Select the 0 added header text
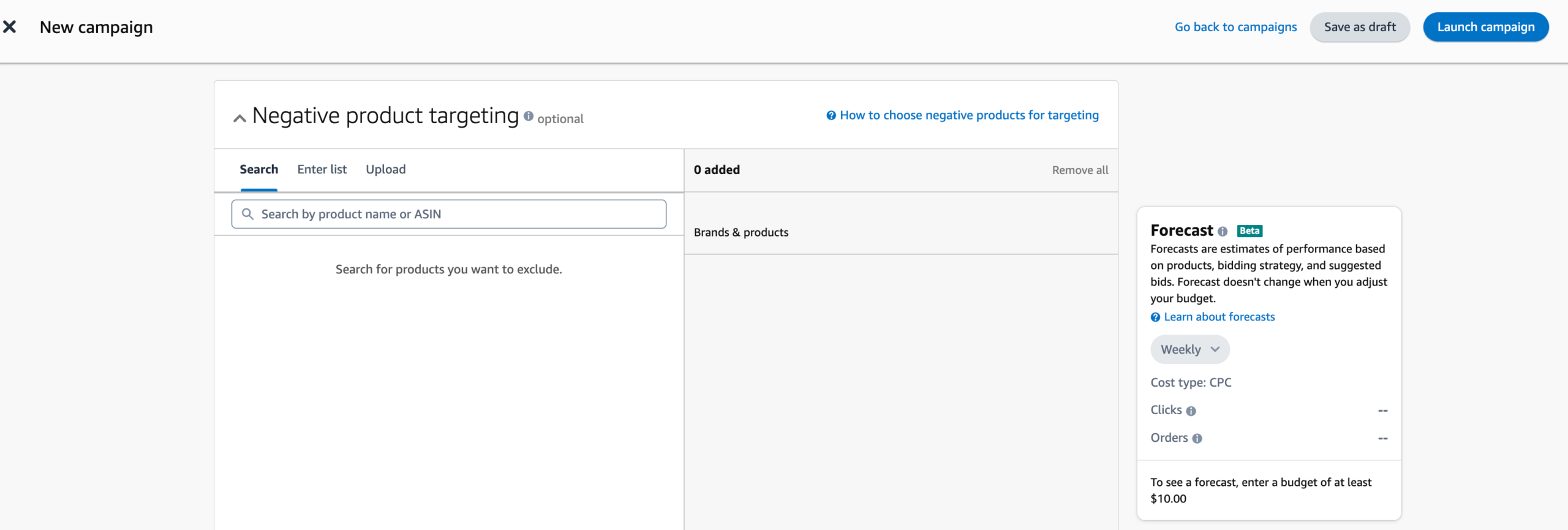This screenshot has height=530, width=1568. [x=717, y=170]
